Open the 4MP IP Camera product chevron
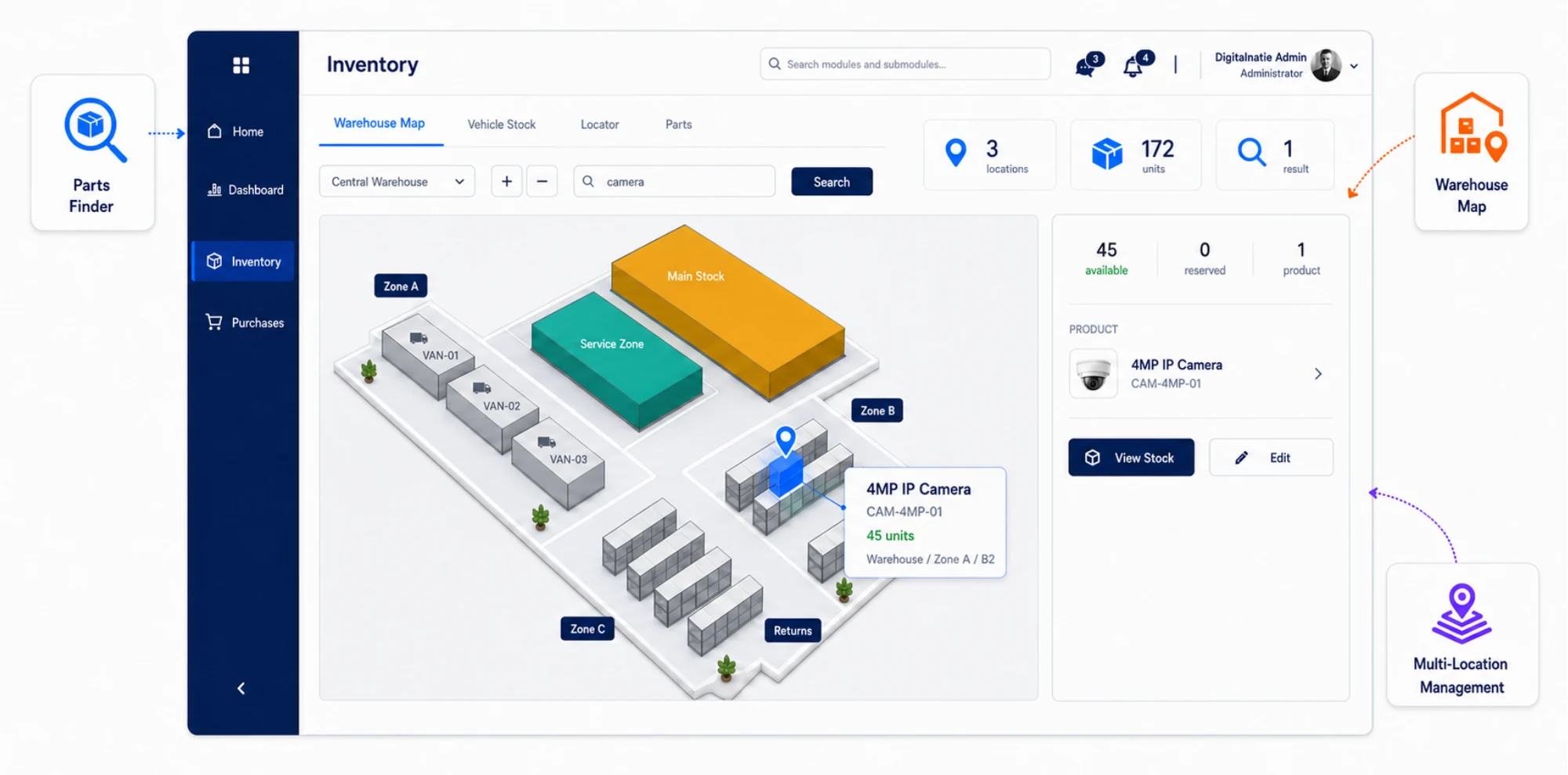Image resolution: width=1568 pixels, height=775 pixels. pos(1318,374)
